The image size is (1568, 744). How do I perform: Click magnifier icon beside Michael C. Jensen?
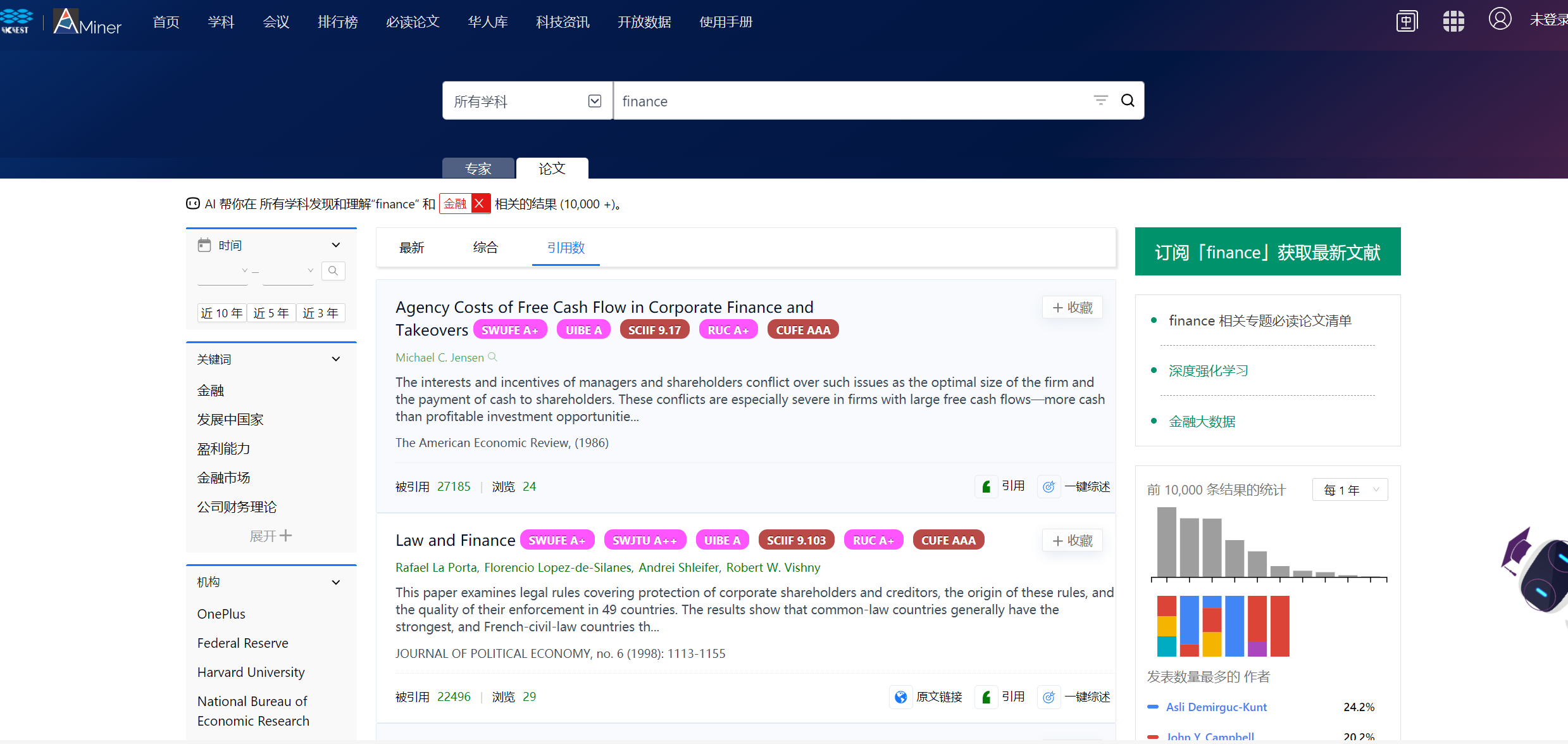tap(492, 357)
